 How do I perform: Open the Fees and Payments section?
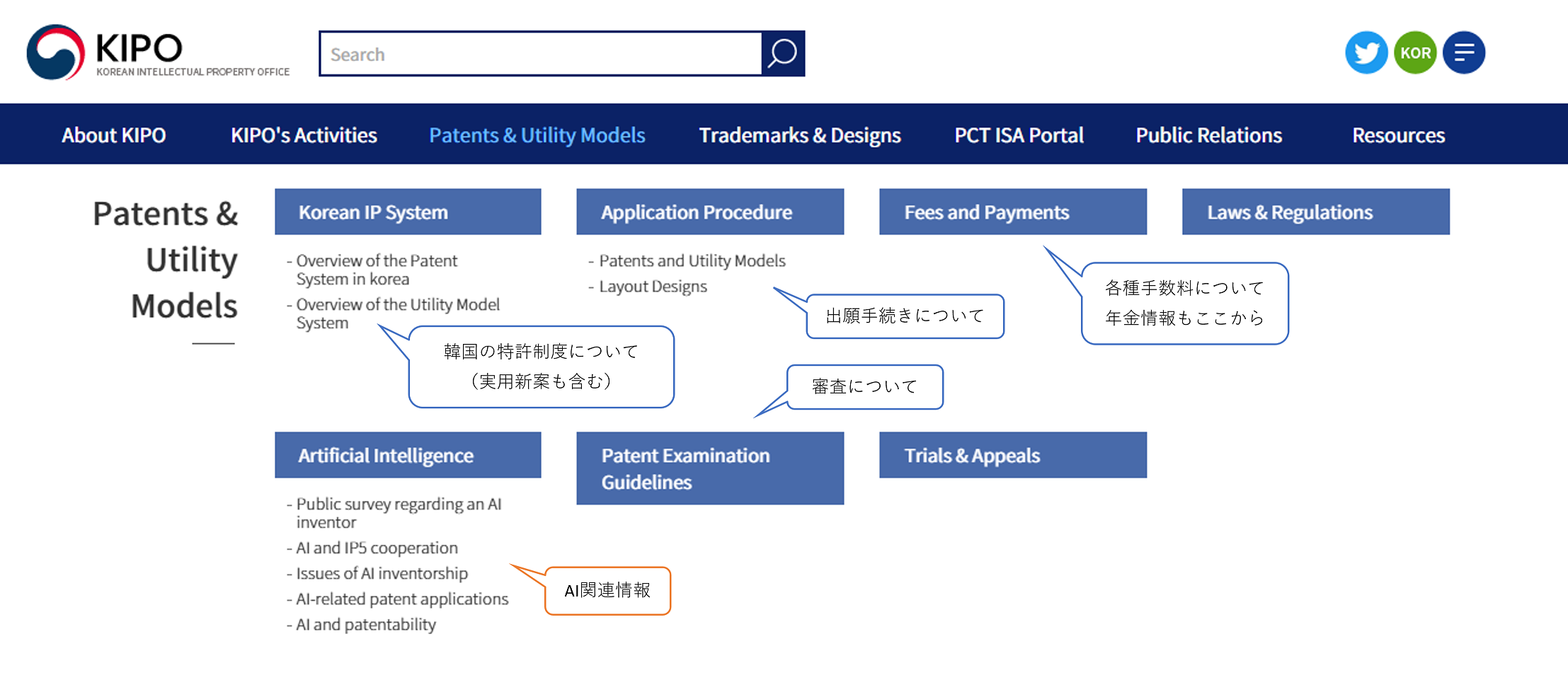pos(1012,212)
